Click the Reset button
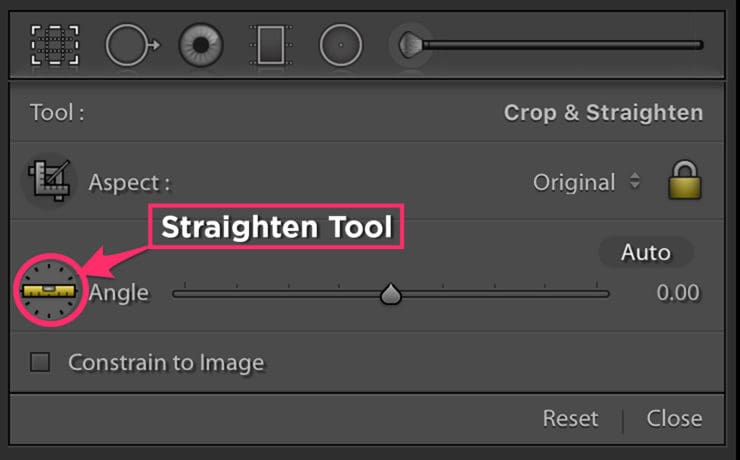 pos(571,418)
